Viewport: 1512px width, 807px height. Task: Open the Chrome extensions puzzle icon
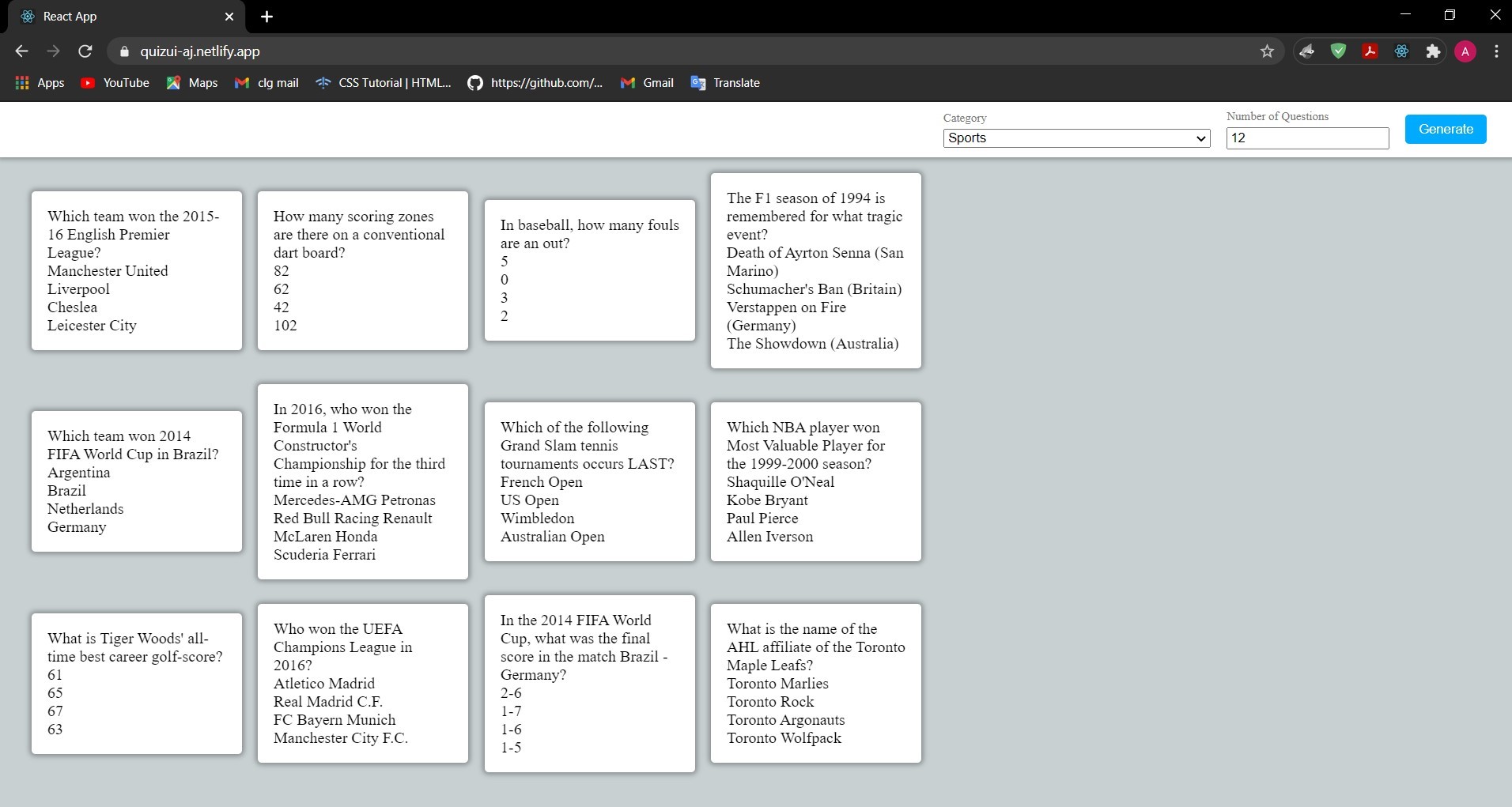point(1433,51)
